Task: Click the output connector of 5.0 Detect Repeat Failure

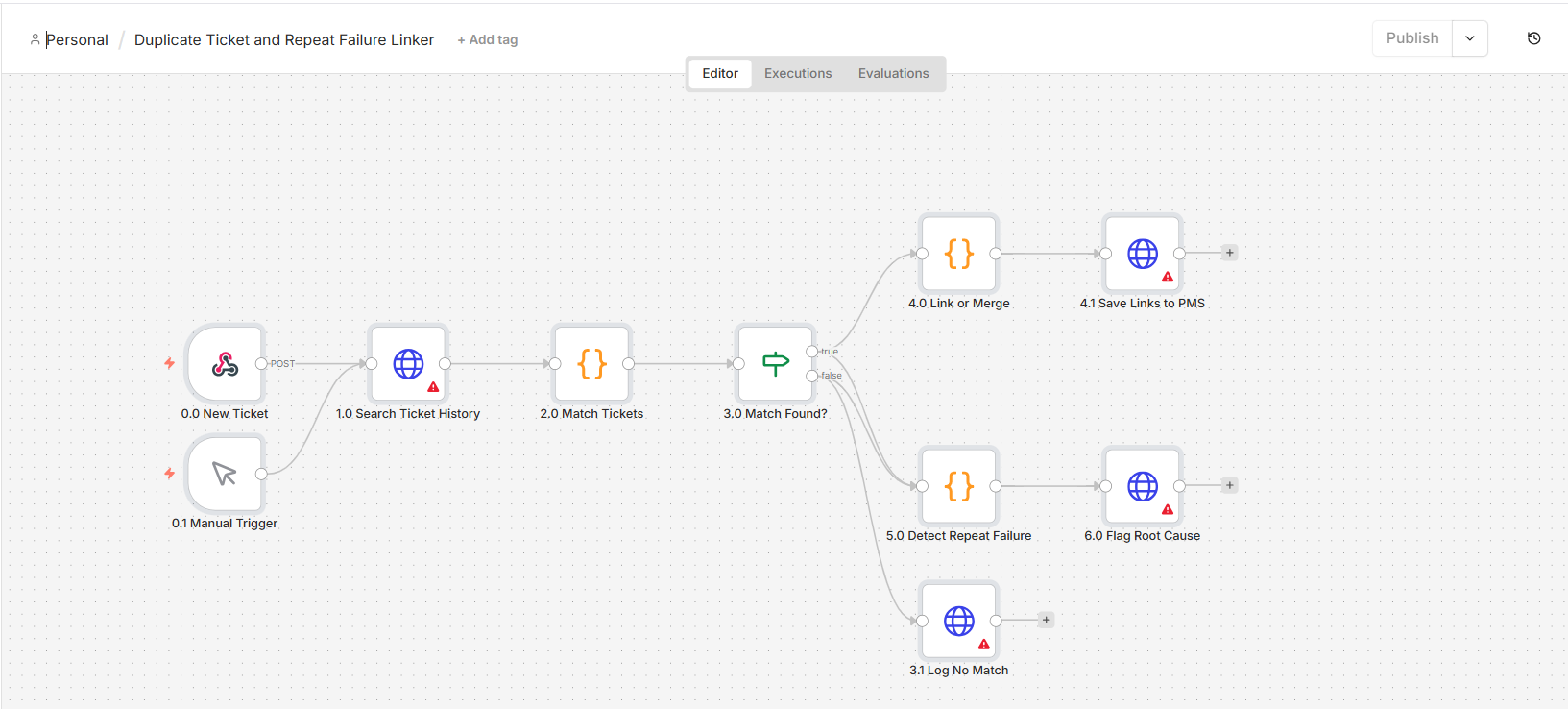Action: (x=996, y=486)
